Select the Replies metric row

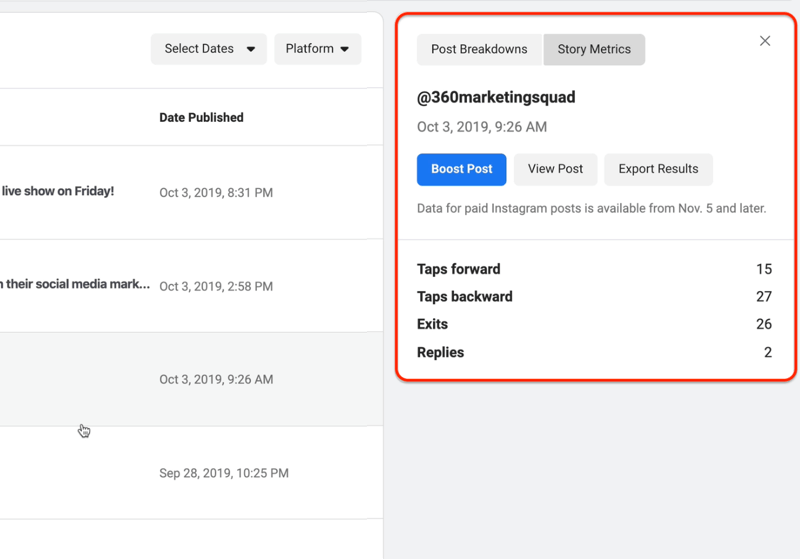(594, 352)
